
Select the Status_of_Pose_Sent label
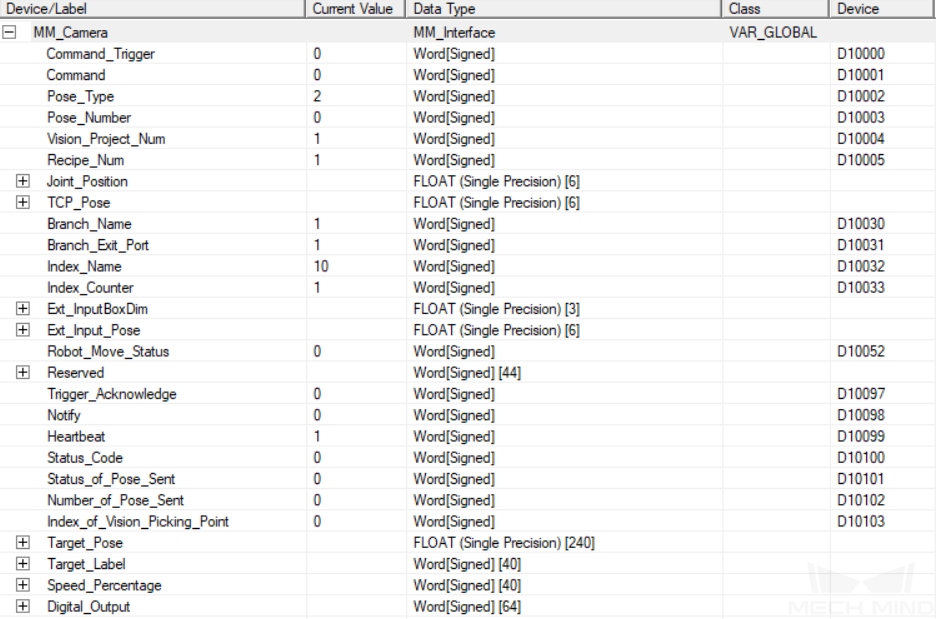pyautogui.click(x=111, y=479)
